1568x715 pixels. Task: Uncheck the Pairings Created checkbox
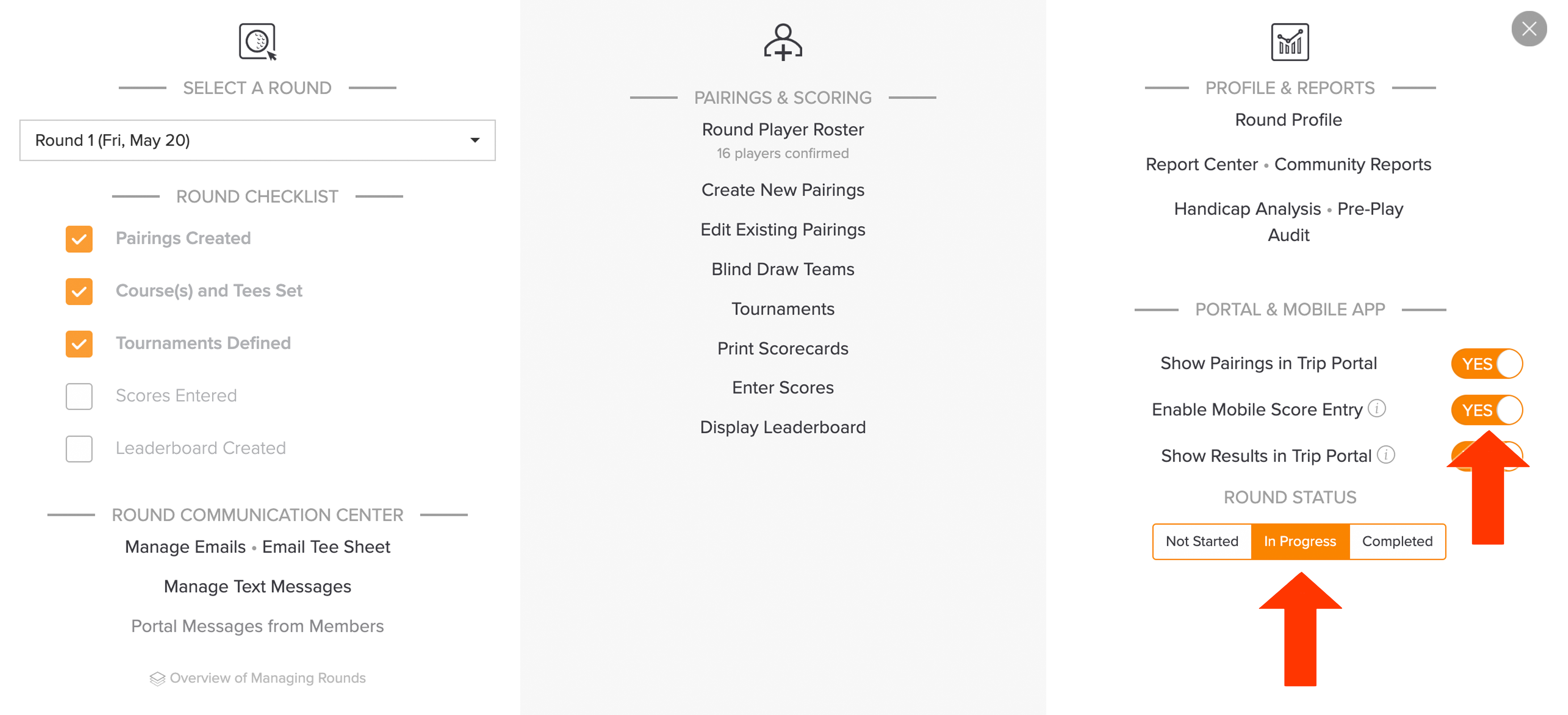pos(79,238)
